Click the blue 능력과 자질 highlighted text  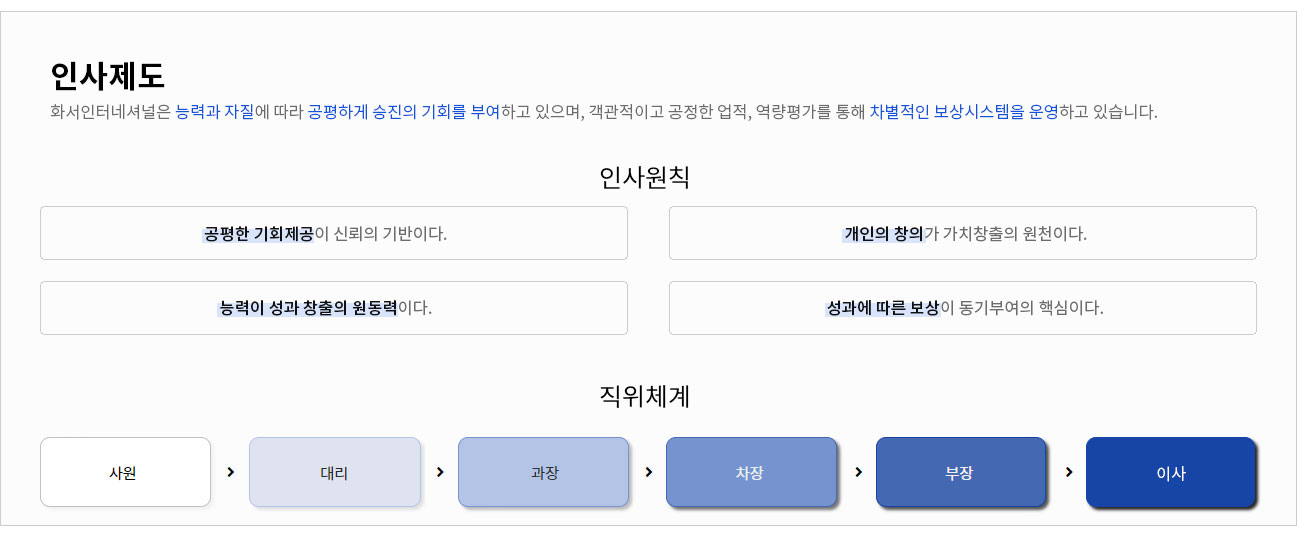coord(214,112)
